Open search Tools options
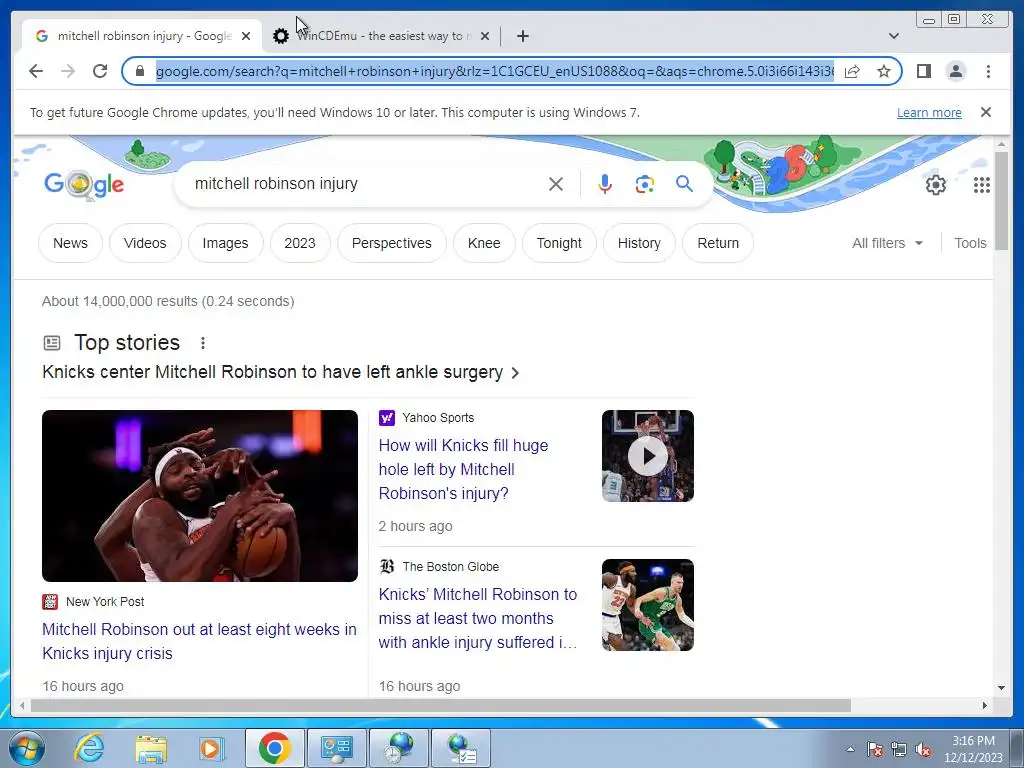 [970, 243]
